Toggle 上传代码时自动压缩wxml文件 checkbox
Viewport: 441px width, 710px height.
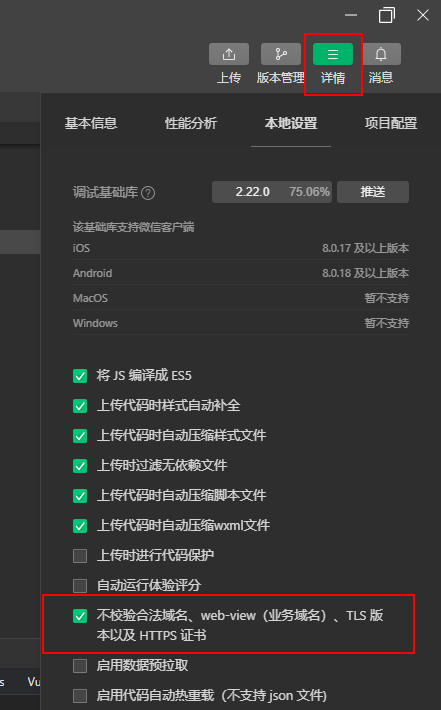pyautogui.click(x=80, y=526)
